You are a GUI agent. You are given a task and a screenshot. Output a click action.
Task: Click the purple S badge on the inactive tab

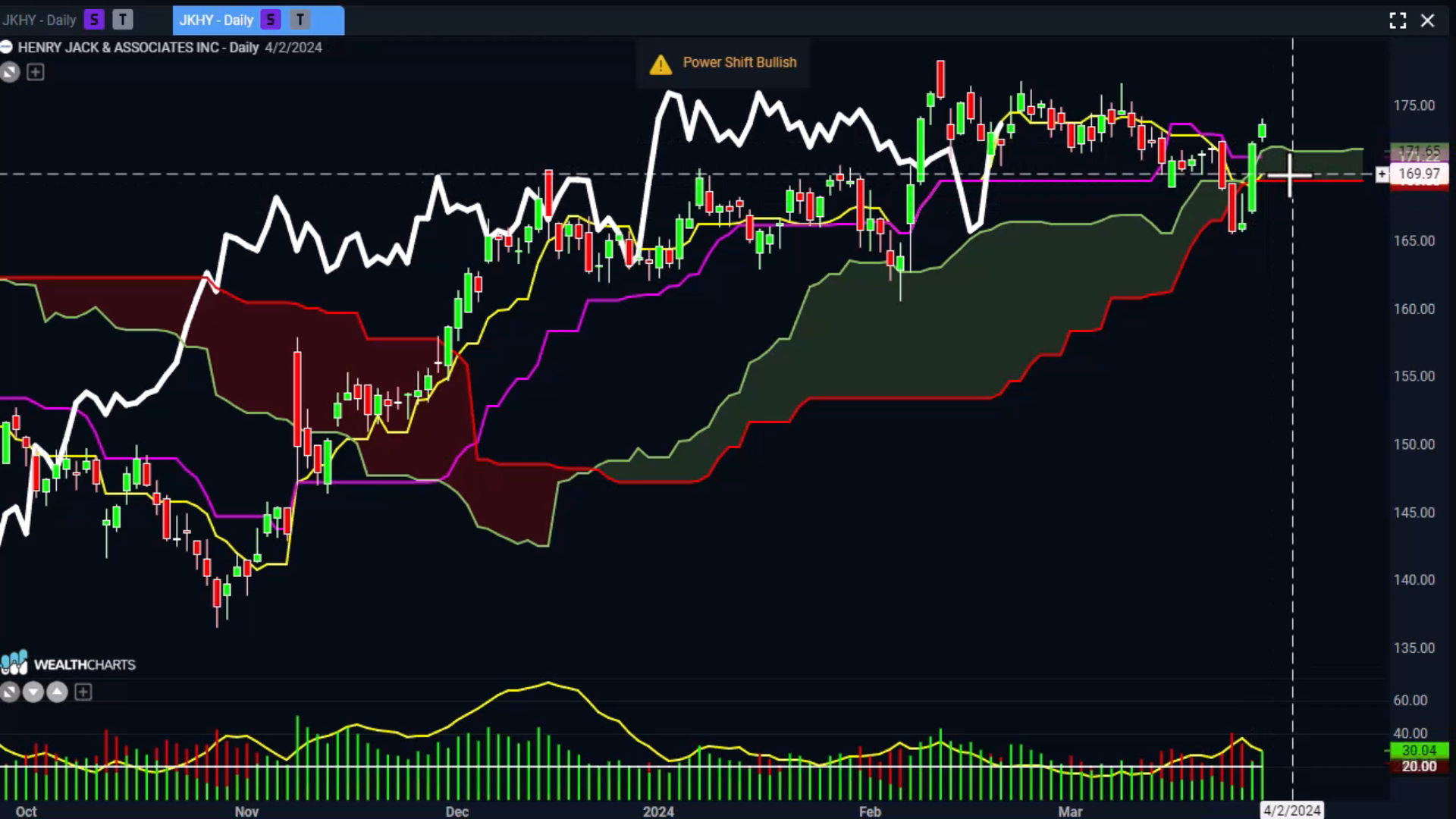tap(94, 20)
